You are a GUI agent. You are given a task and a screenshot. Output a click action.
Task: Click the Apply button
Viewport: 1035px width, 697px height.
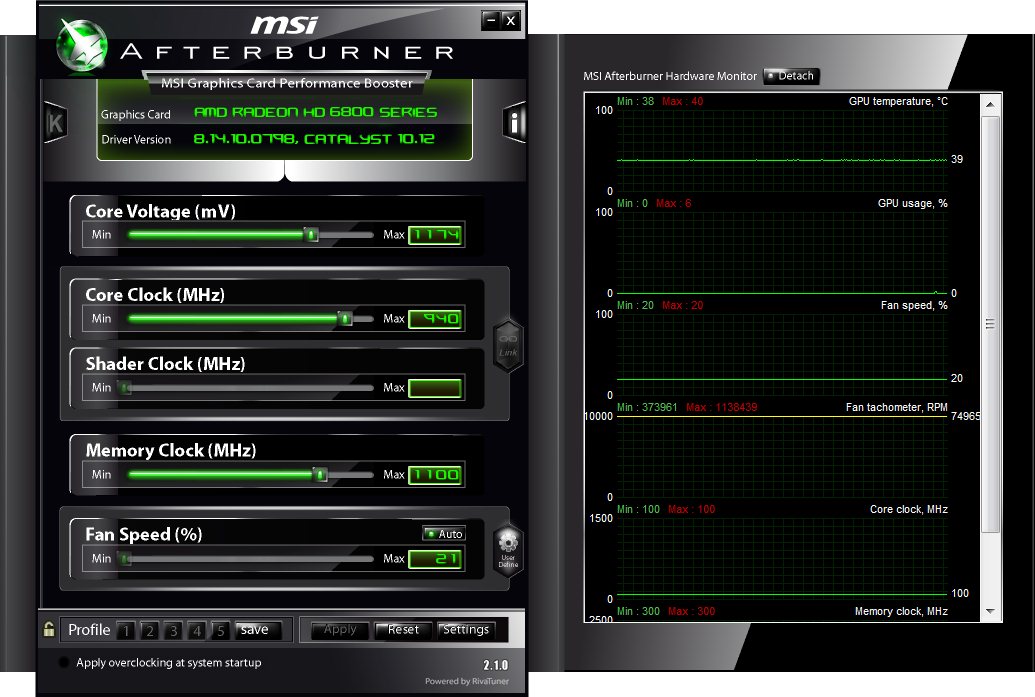[340, 630]
